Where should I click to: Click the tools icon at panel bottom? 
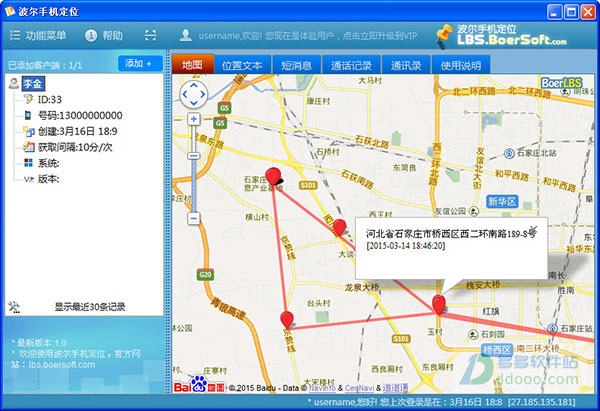pos(14,307)
